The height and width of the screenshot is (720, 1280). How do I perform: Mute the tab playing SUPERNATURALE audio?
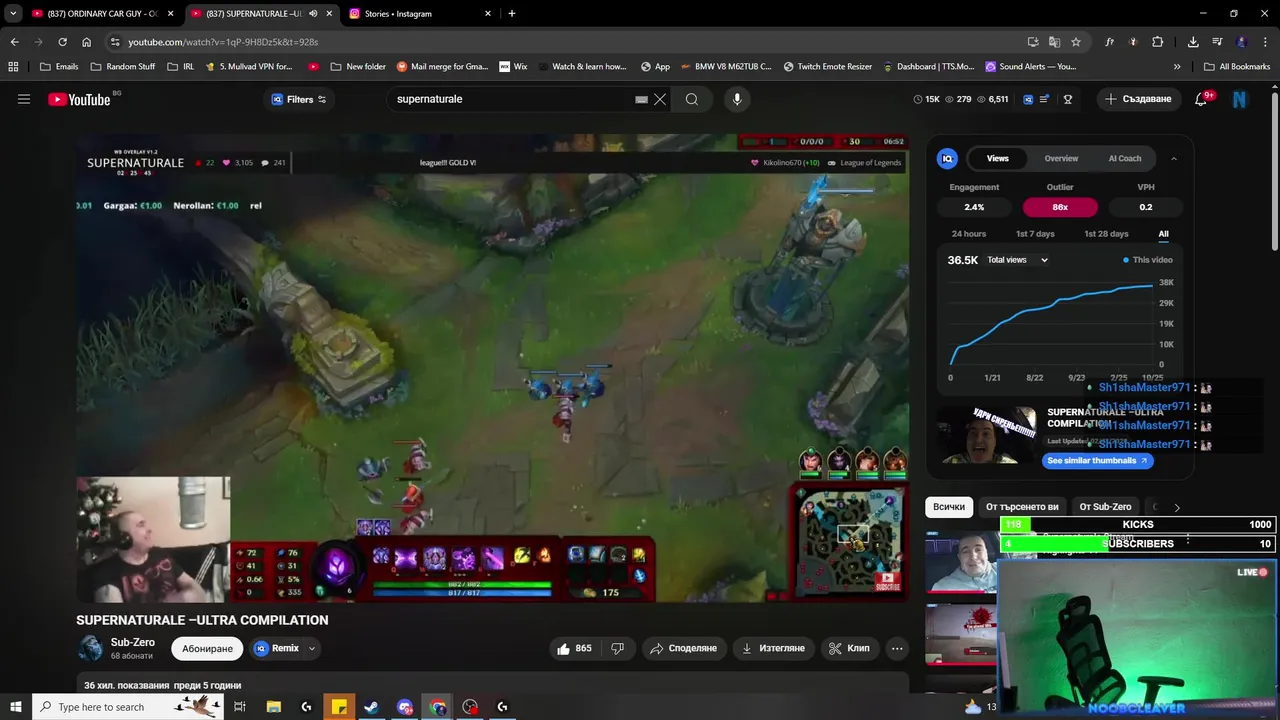313,14
